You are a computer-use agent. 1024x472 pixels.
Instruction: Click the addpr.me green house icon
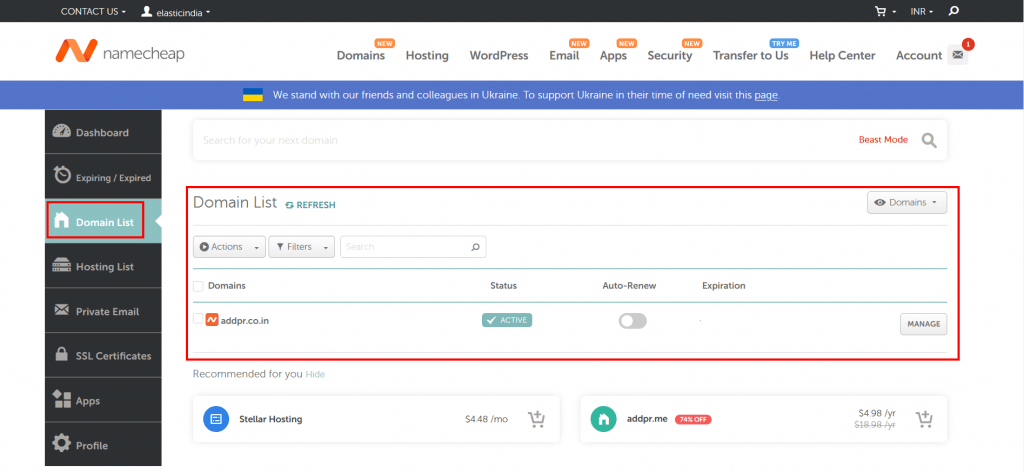coord(603,419)
